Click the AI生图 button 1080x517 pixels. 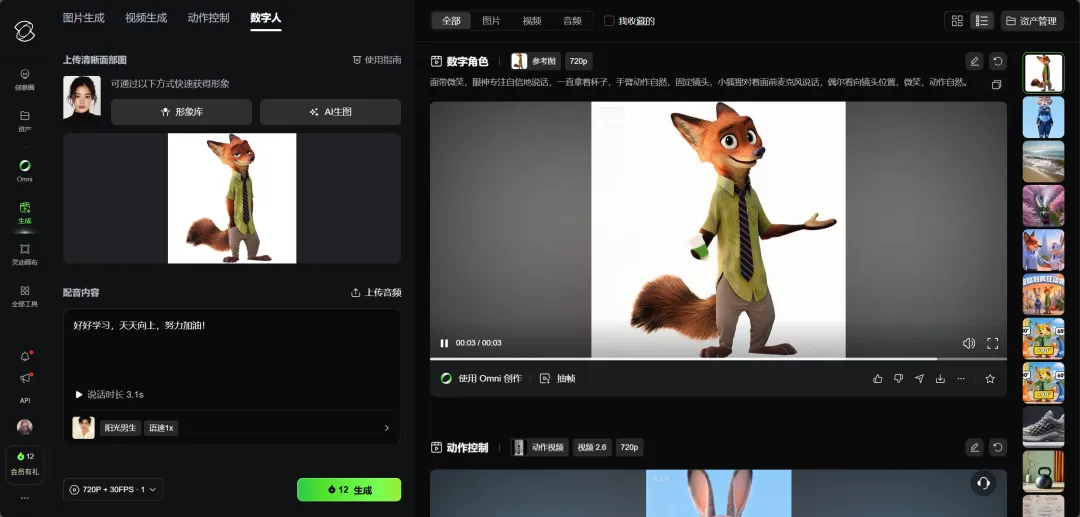click(x=331, y=112)
